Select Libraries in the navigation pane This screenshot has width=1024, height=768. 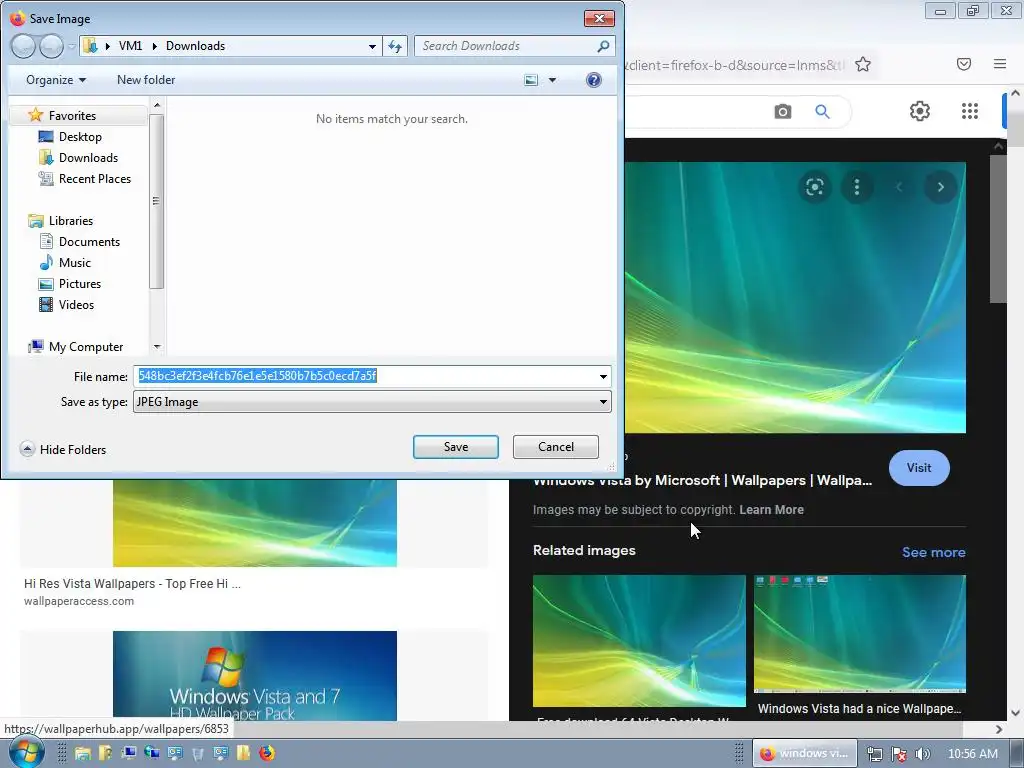[x=71, y=221]
